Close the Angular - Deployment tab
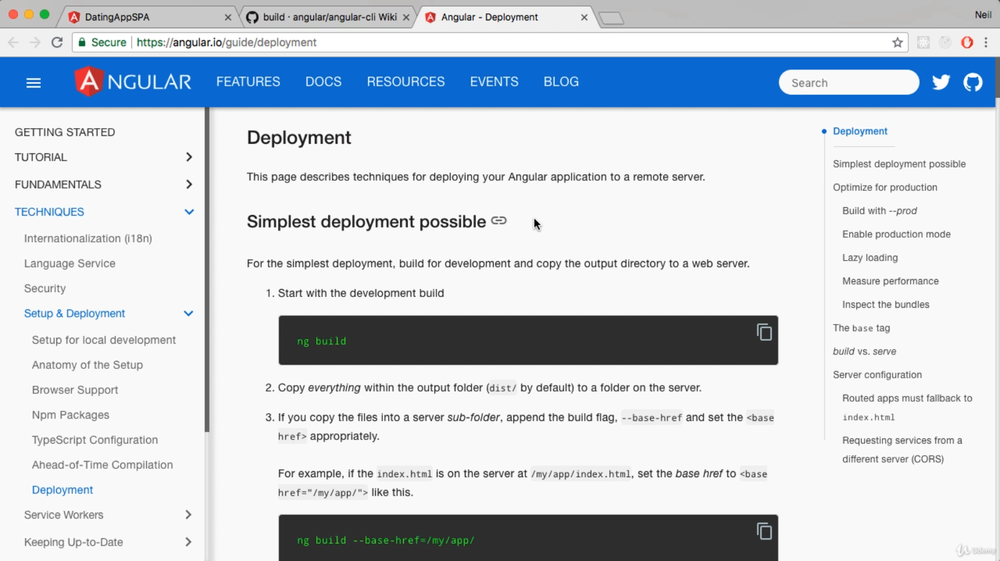Screen dimensions: 1000x561 point(584,17)
